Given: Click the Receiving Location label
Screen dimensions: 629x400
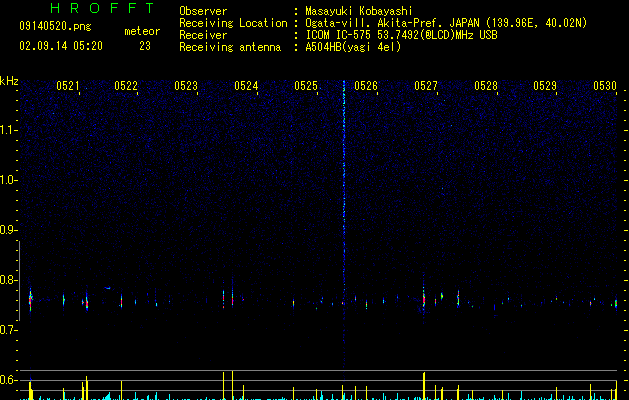Looking at the screenshot, I should point(233,23).
